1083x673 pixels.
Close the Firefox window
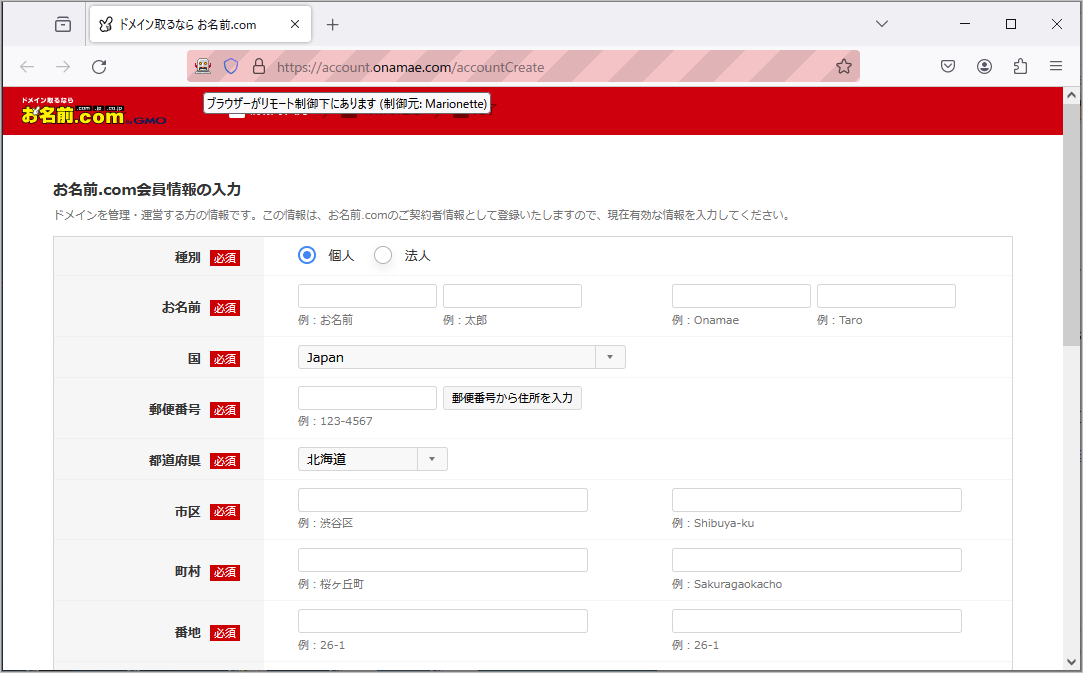[x=1057, y=24]
